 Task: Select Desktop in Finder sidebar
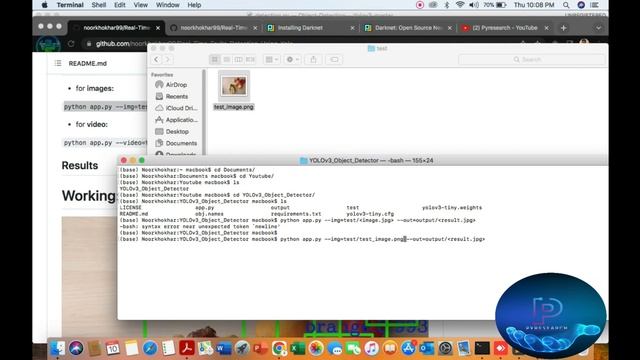(x=176, y=131)
